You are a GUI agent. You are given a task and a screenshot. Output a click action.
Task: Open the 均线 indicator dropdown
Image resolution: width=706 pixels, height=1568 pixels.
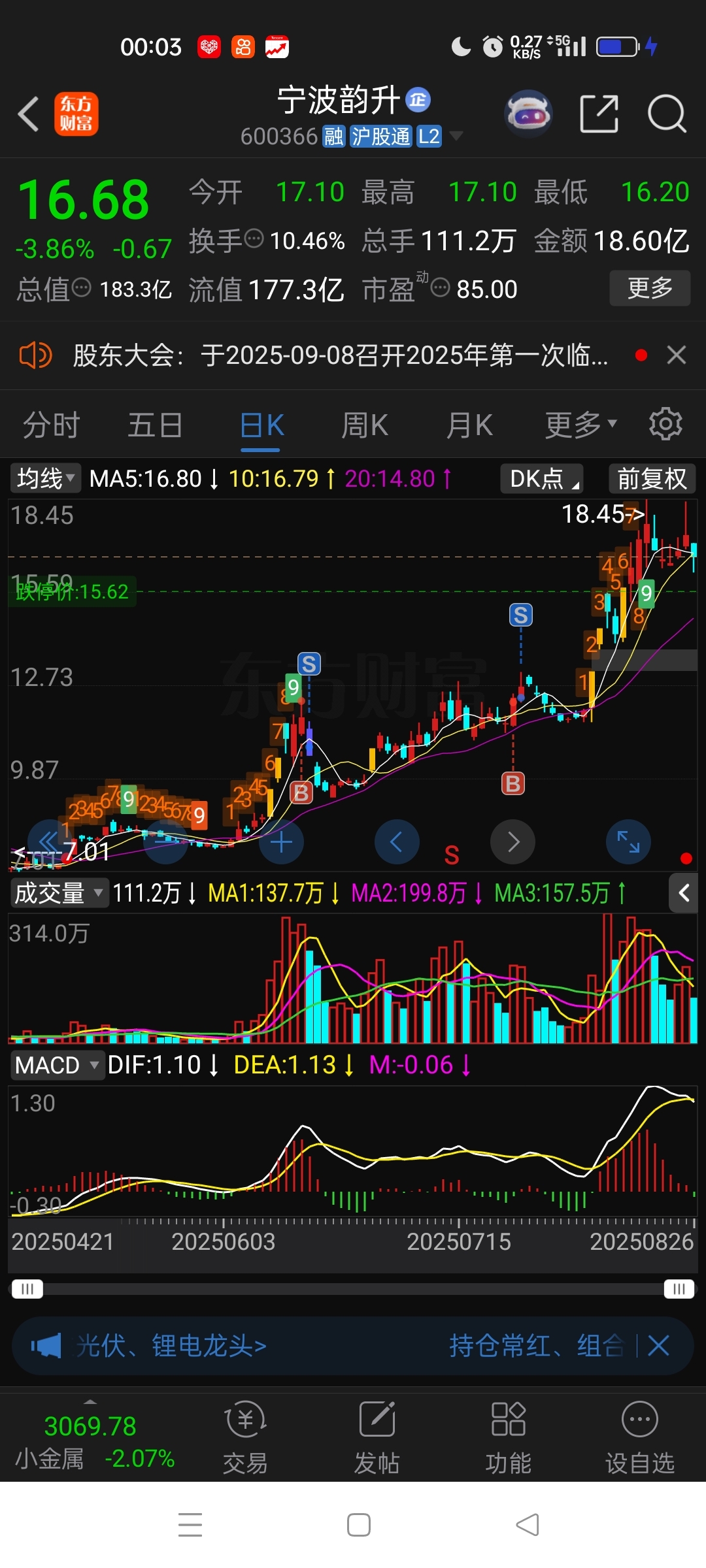45,478
